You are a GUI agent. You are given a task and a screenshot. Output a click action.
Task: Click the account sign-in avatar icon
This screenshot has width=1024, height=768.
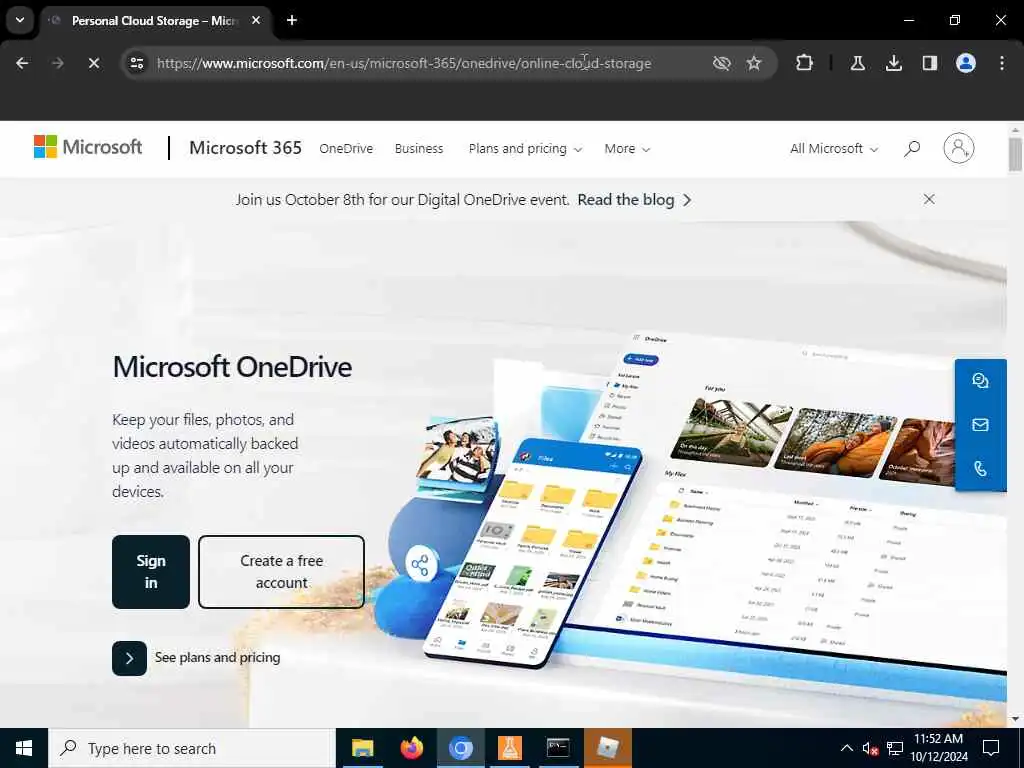click(959, 148)
